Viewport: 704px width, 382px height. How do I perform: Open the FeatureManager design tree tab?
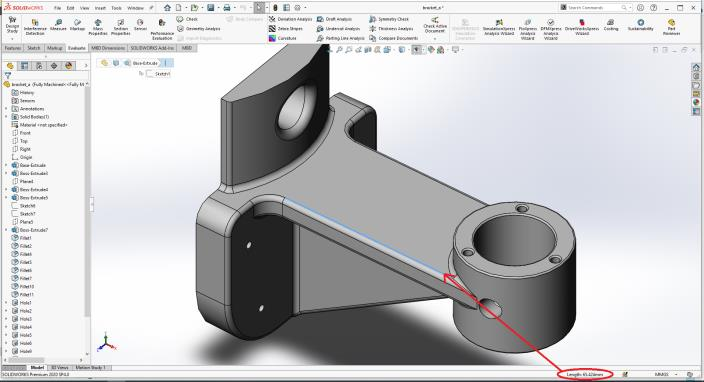click(x=10, y=66)
